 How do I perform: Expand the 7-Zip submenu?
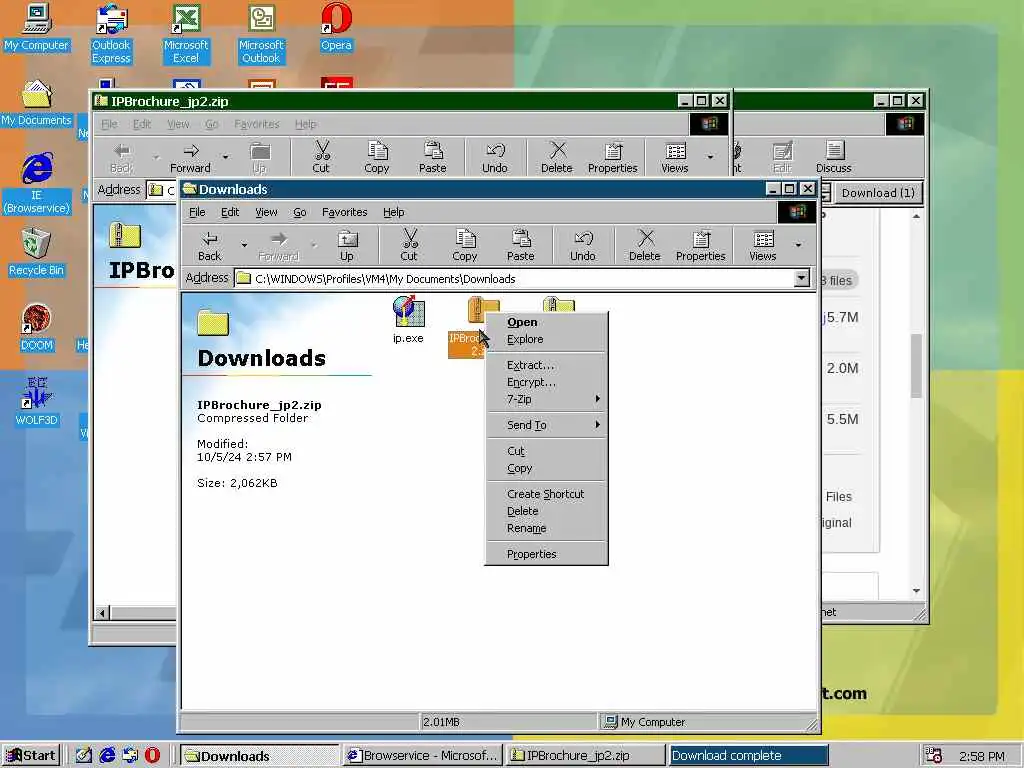547,399
